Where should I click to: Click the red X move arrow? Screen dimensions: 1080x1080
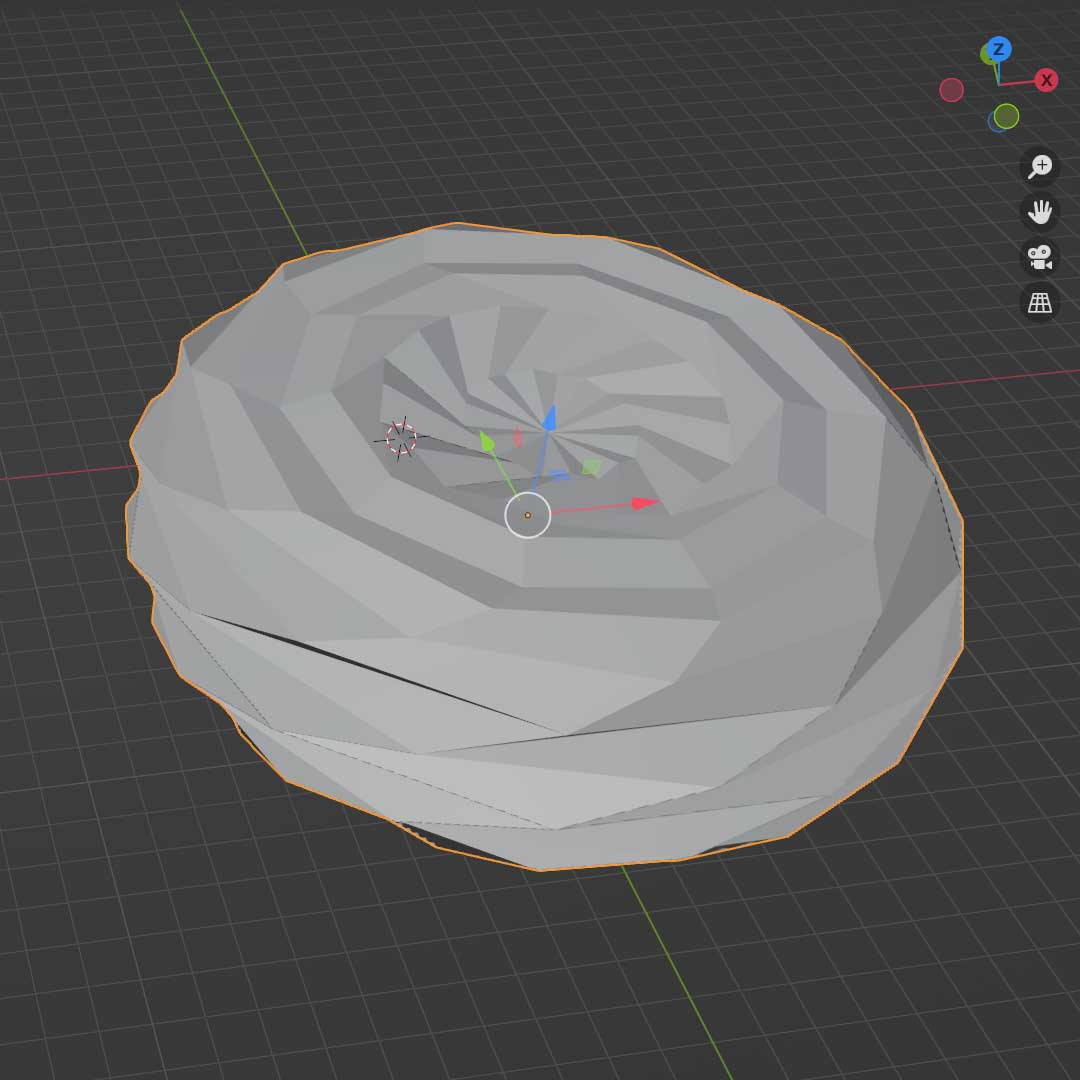pos(644,503)
